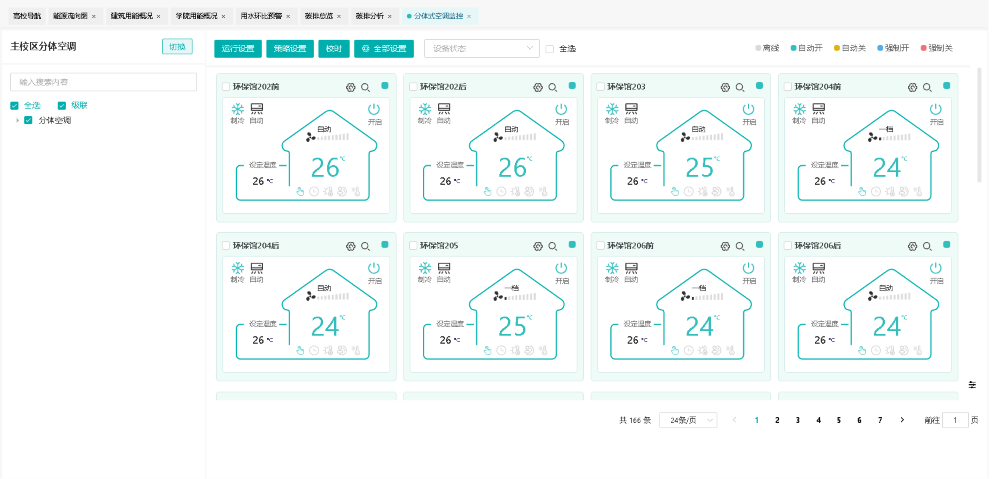This screenshot has height=479, width=1000.
Task: Click power 开启 icon on 环保馆202后
Action: [562, 109]
